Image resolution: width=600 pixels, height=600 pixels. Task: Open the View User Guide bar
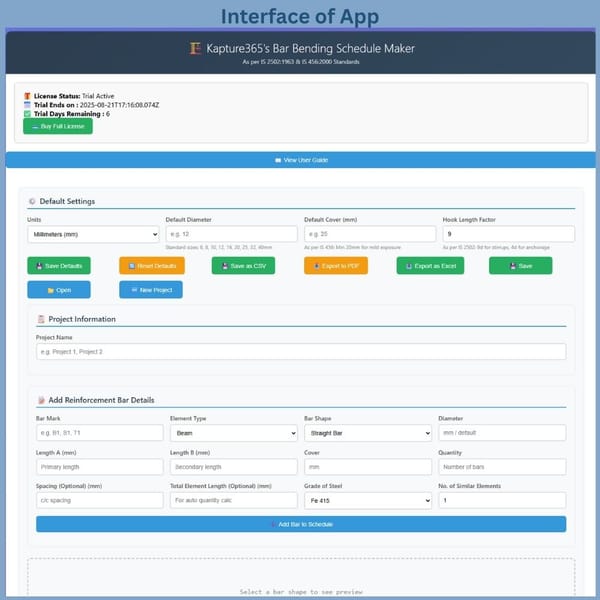[x=300, y=160]
